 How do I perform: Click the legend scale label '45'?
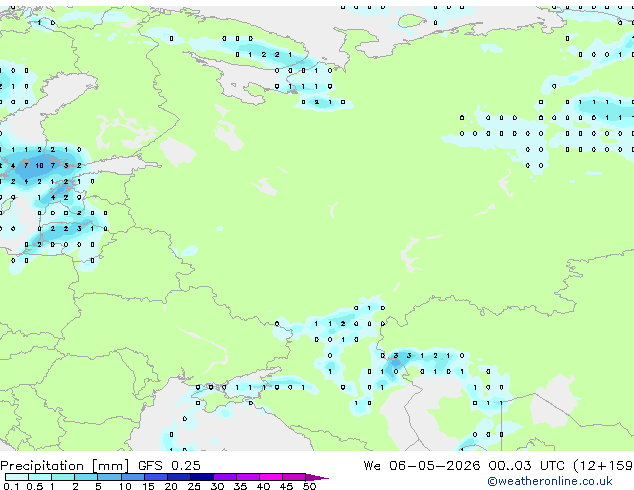(x=286, y=486)
